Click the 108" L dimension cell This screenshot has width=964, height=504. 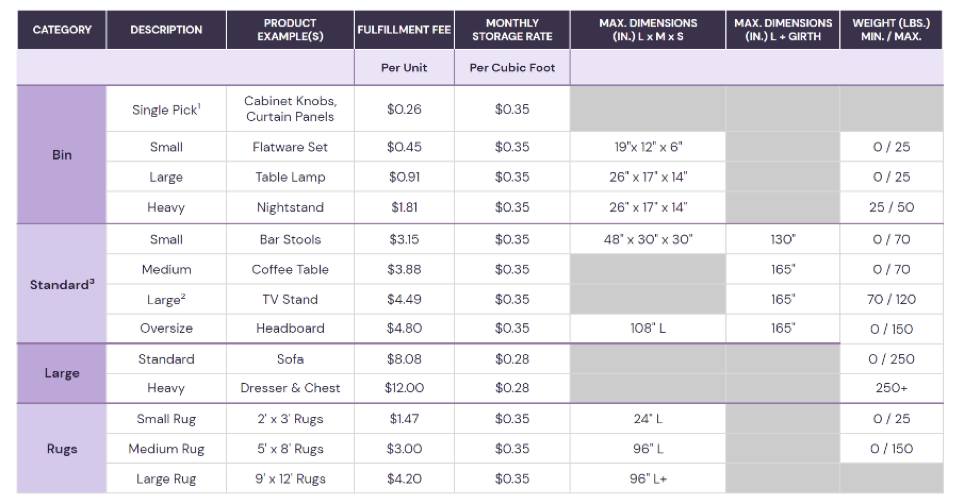(x=648, y=328)
